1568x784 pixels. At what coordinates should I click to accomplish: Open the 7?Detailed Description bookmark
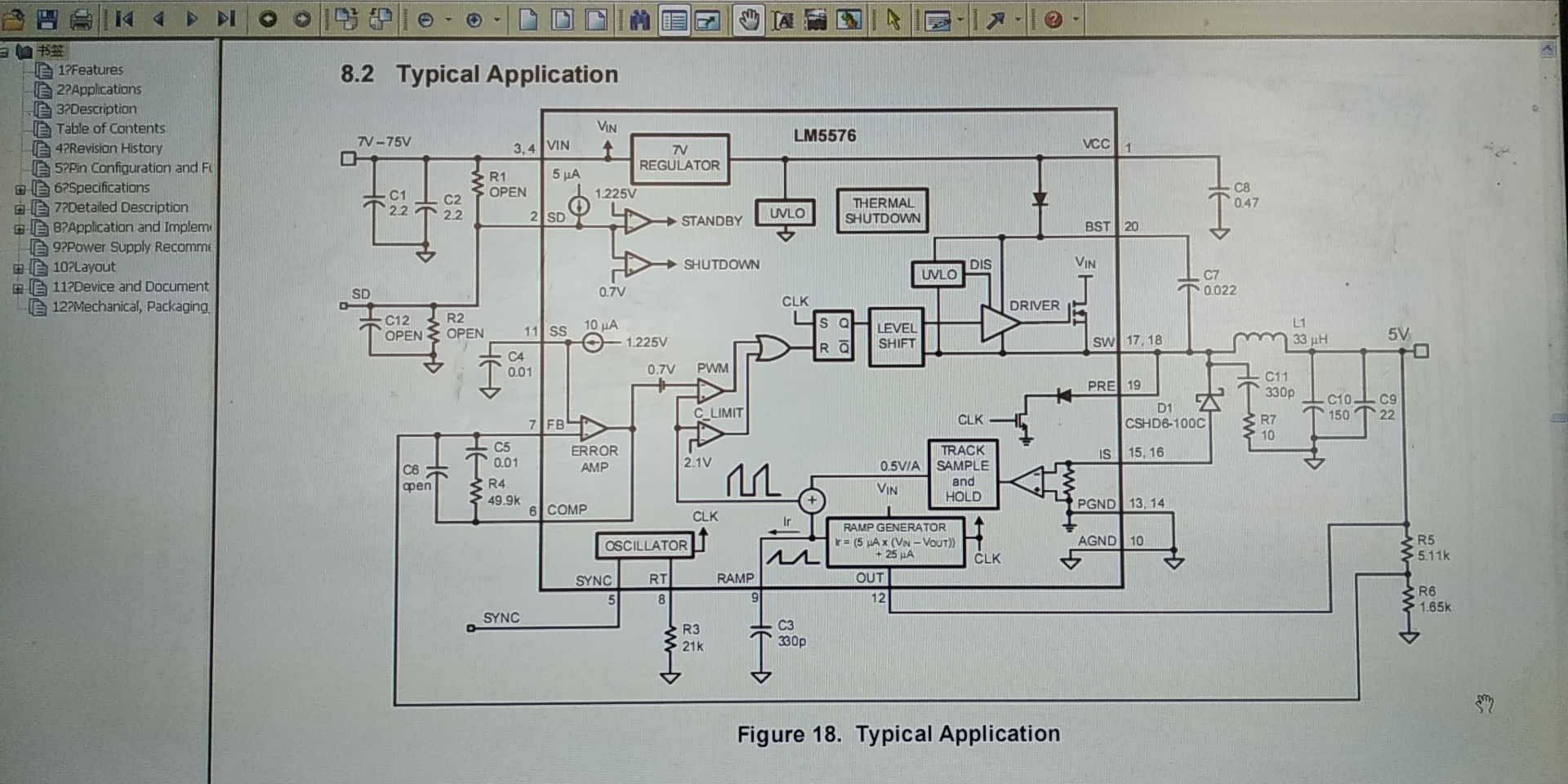121,207
